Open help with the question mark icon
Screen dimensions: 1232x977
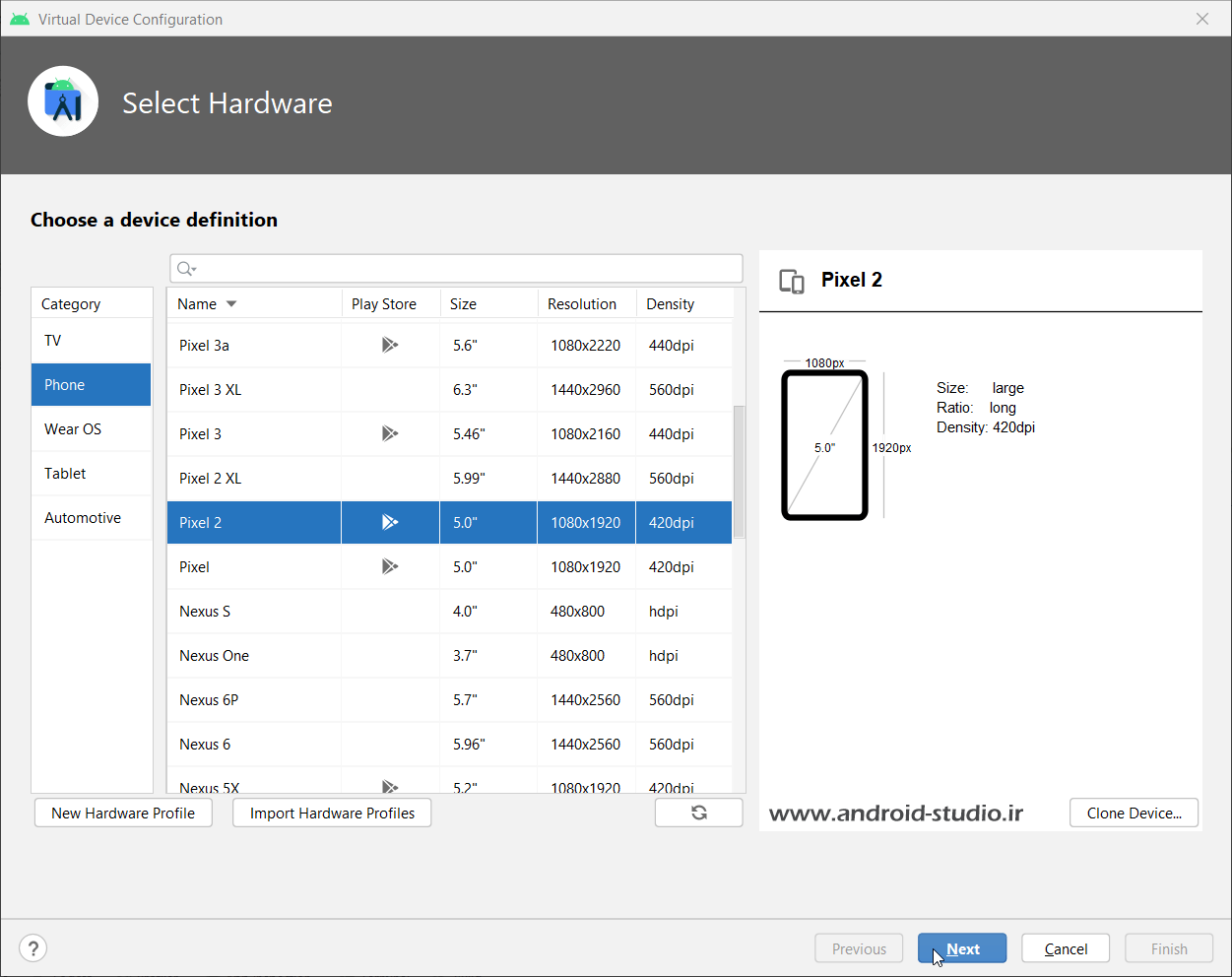click(33, 948)
